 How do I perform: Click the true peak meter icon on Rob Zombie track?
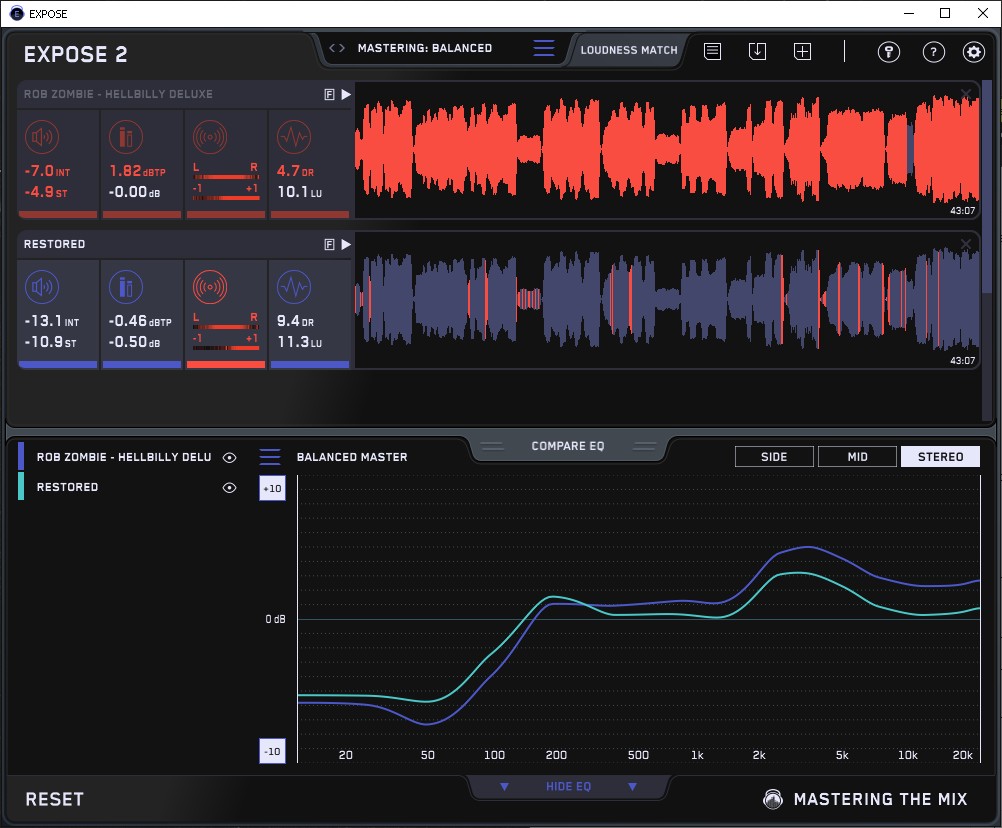pos(125,138)
